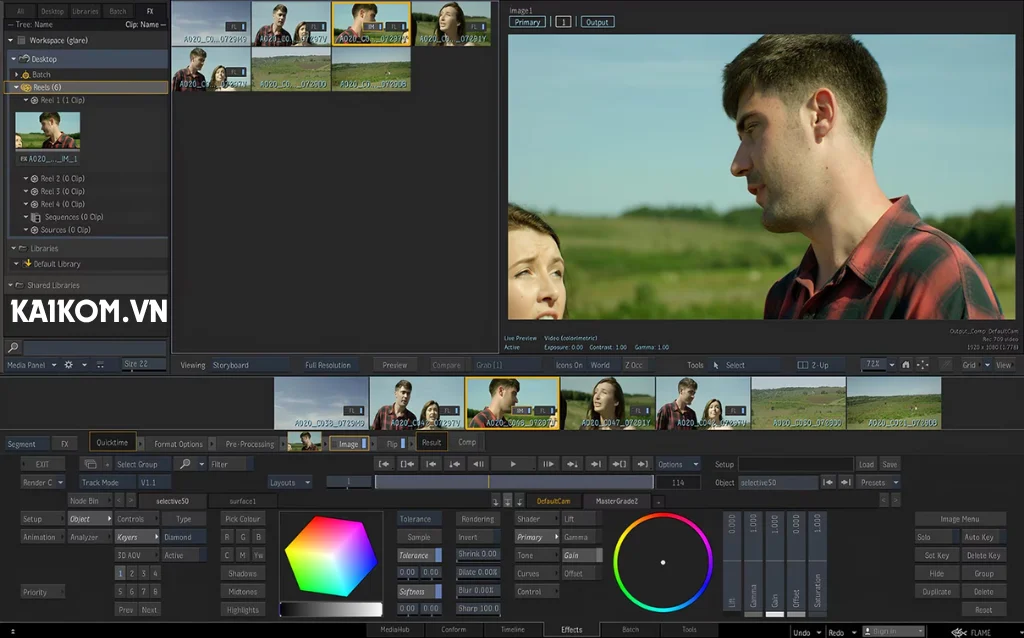Click the node bin left arrow button
The image size is (1024, 638).
point(119,501)
